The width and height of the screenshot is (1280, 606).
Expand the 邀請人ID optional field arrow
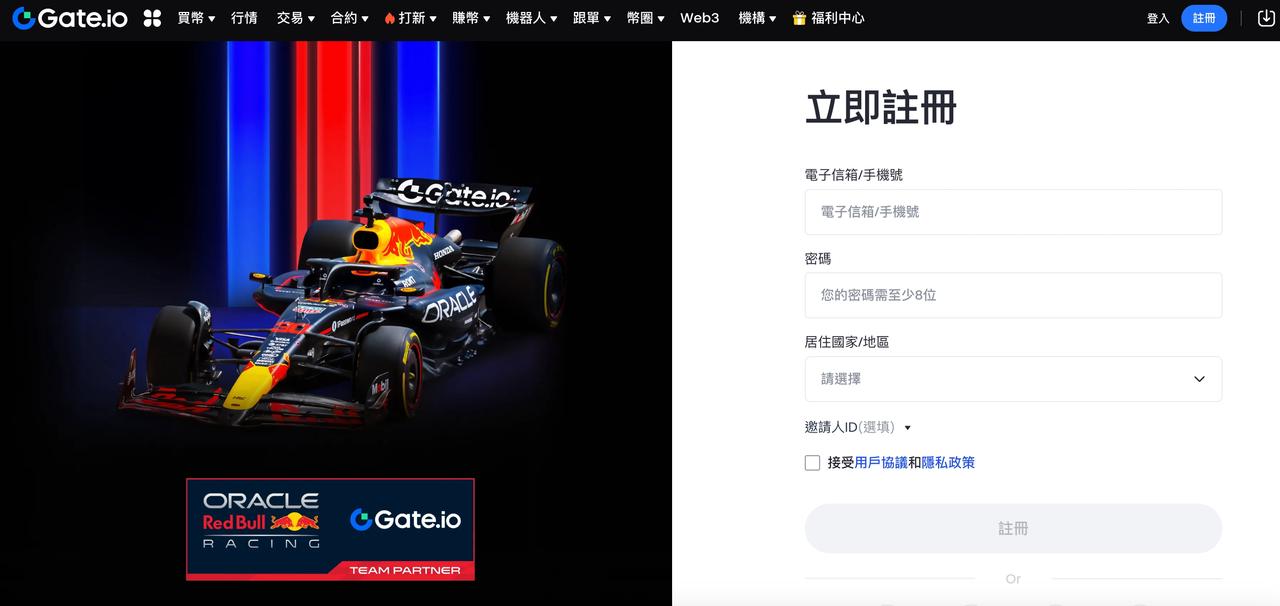coord(907,428)
